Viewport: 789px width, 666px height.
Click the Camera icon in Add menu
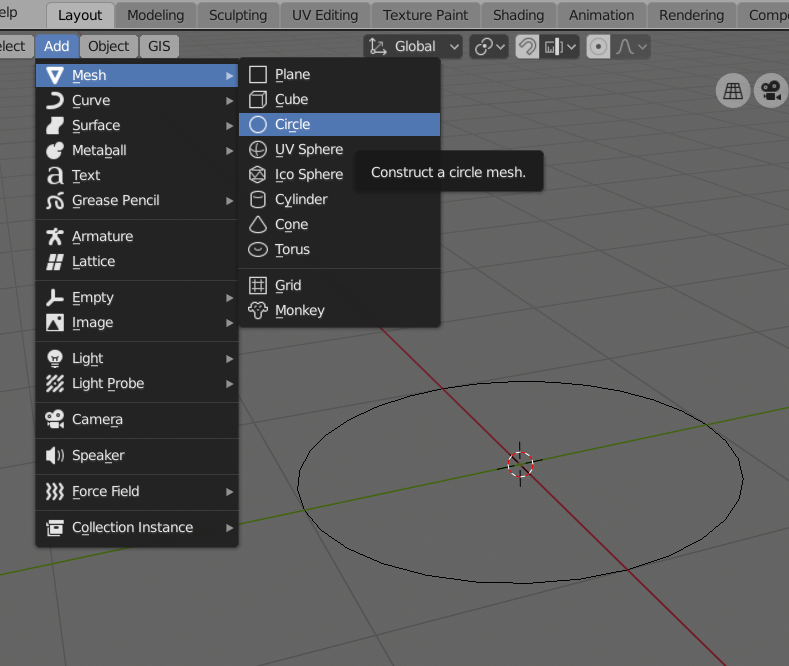55,420
